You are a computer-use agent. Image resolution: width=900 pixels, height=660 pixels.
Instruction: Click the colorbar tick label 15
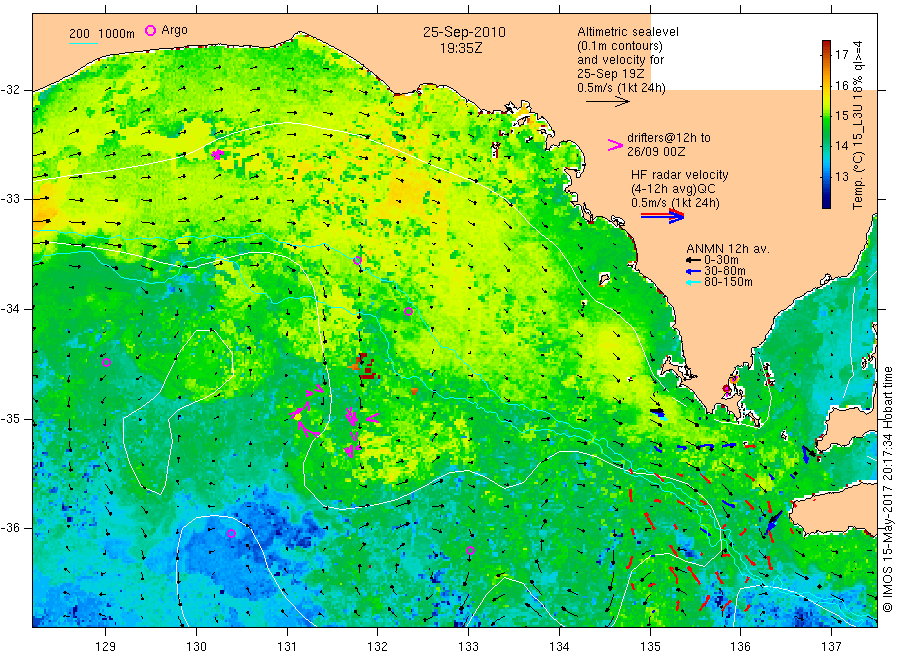click(x=841, y=116)
